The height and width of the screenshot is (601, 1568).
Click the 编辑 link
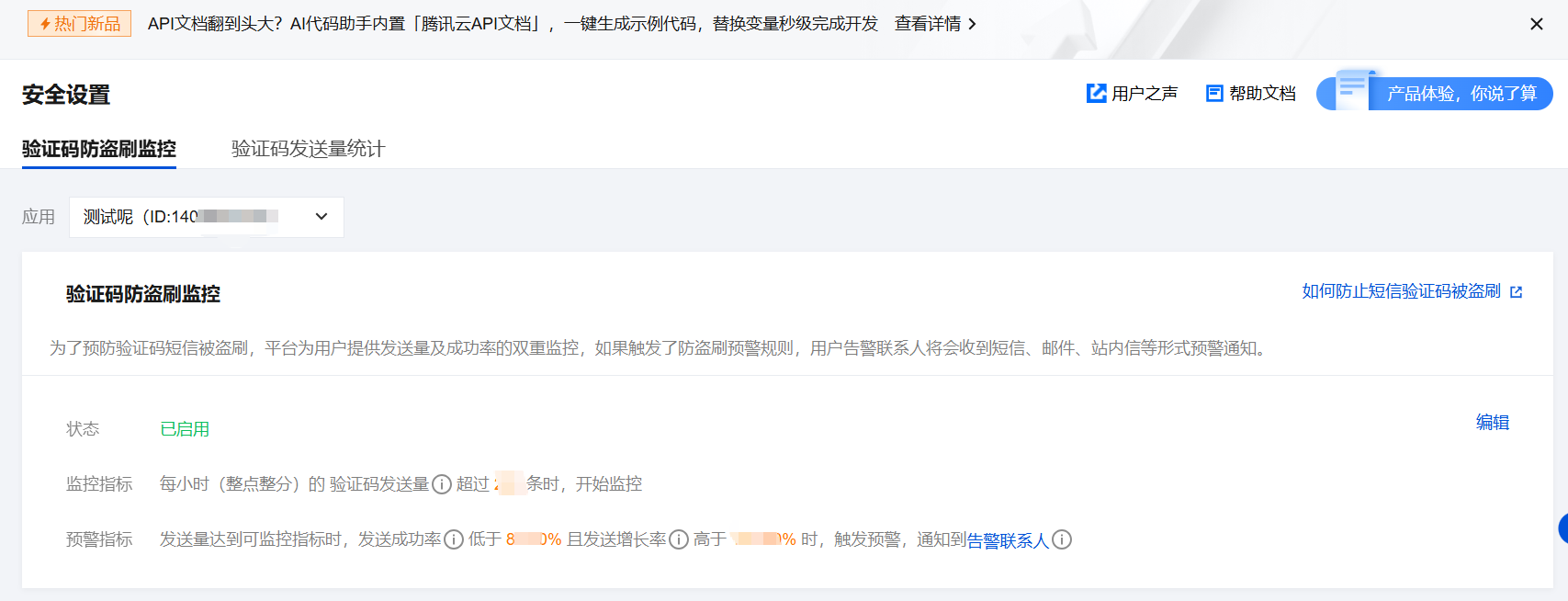click(x=1493, y=423)
